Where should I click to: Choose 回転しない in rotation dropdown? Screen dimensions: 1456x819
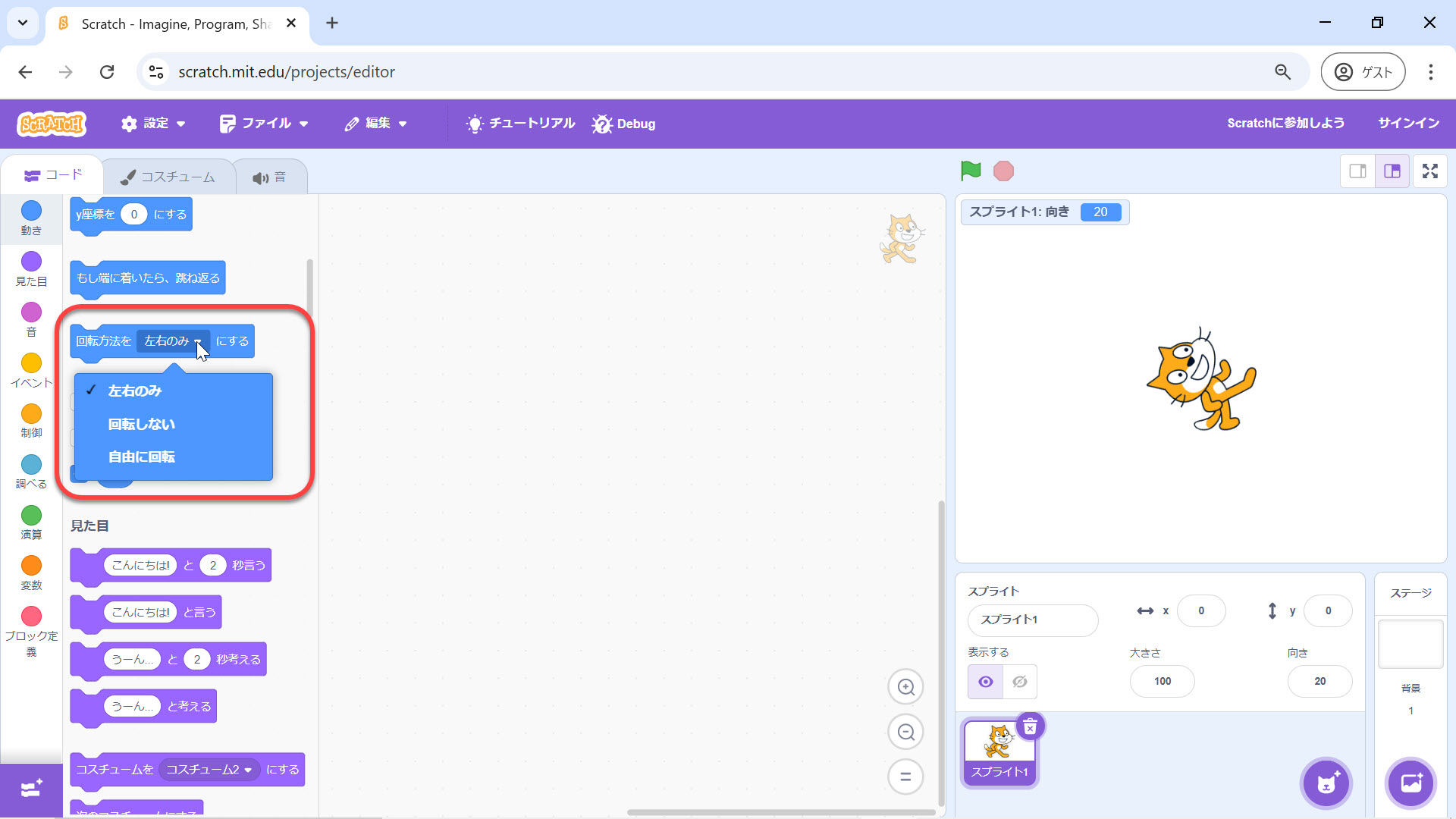[x=174, y=424]
